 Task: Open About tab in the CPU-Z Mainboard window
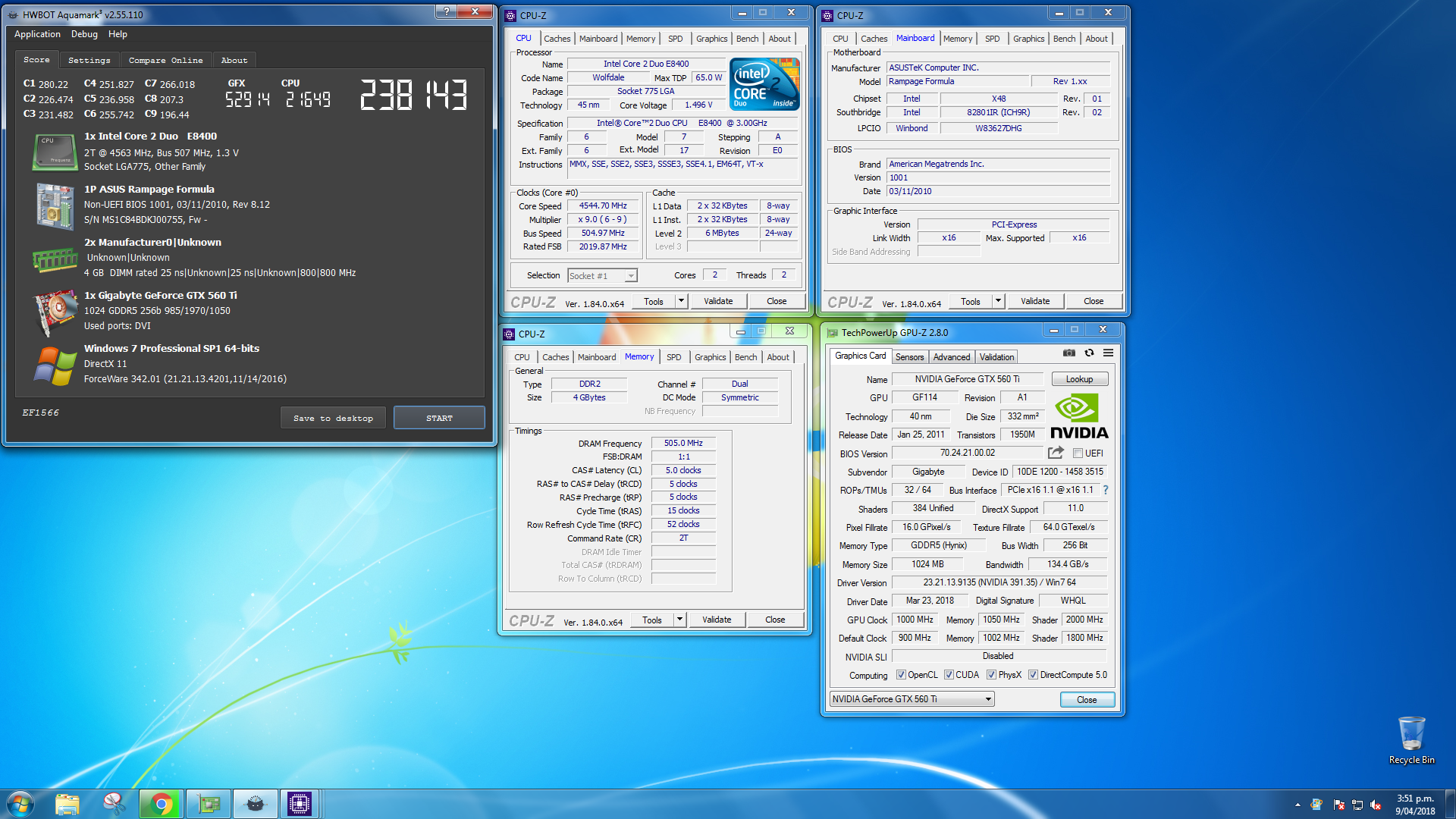(x=1096, y=39)
